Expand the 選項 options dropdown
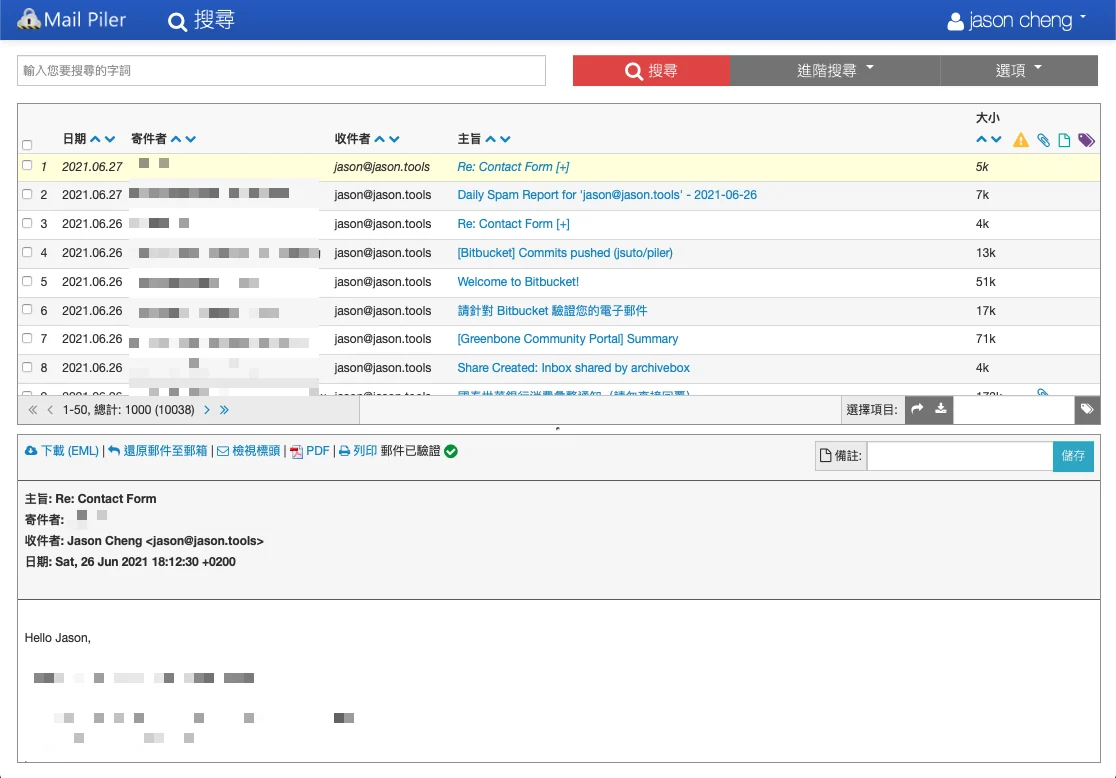The height and width of the screenshot is (778, 1116). 1018,70
